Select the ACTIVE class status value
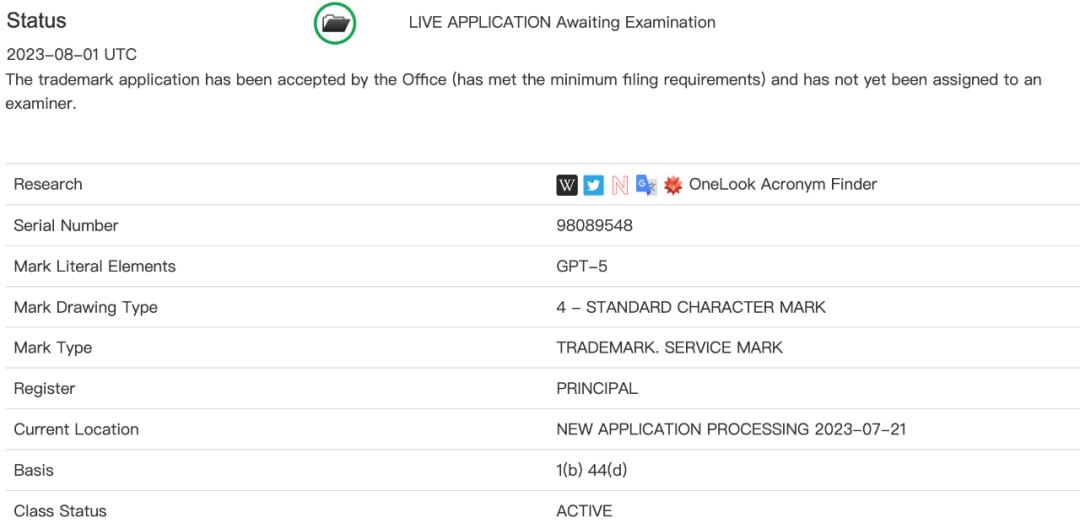This screenshot has width=1080, height=523. 584,511
